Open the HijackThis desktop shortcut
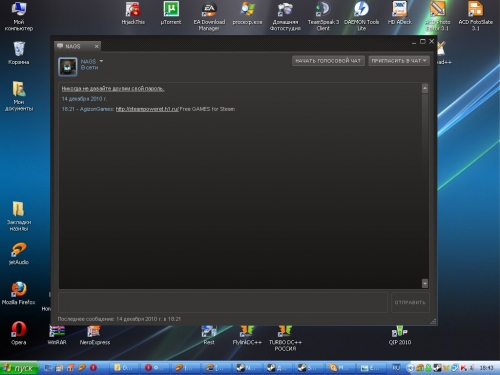Screen dimensions: 500x375 coord(133,13)
